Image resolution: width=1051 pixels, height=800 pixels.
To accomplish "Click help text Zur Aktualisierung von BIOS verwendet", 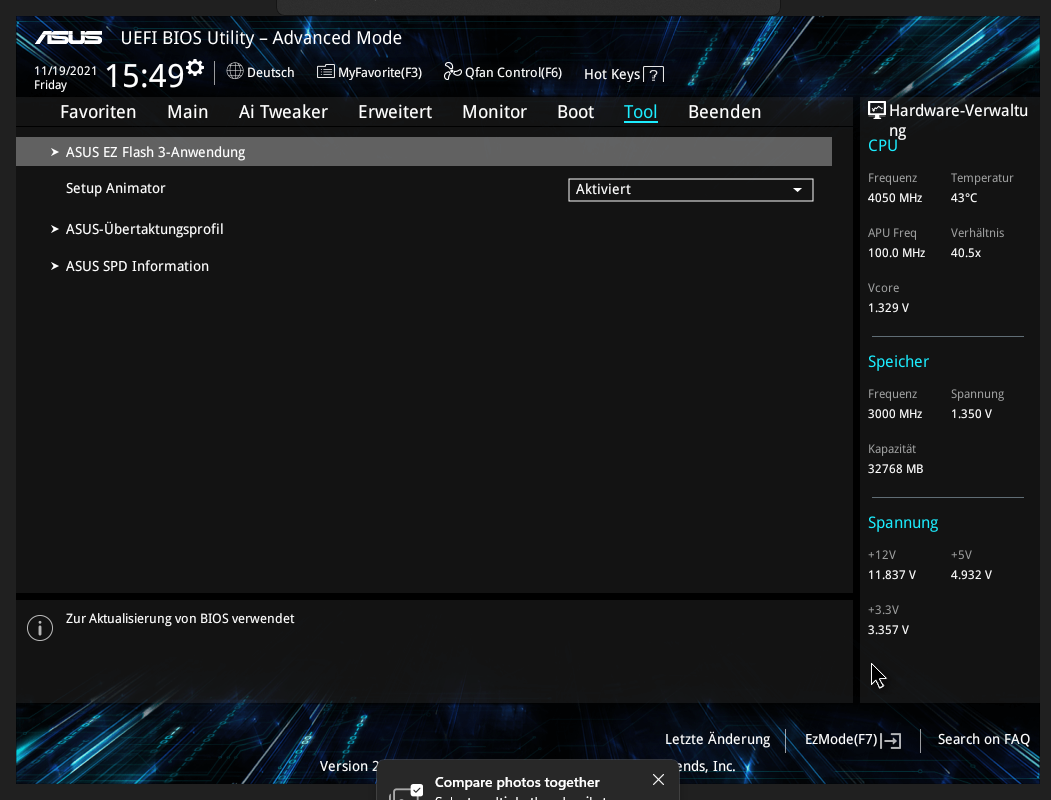I will click(x=180, y=618).
